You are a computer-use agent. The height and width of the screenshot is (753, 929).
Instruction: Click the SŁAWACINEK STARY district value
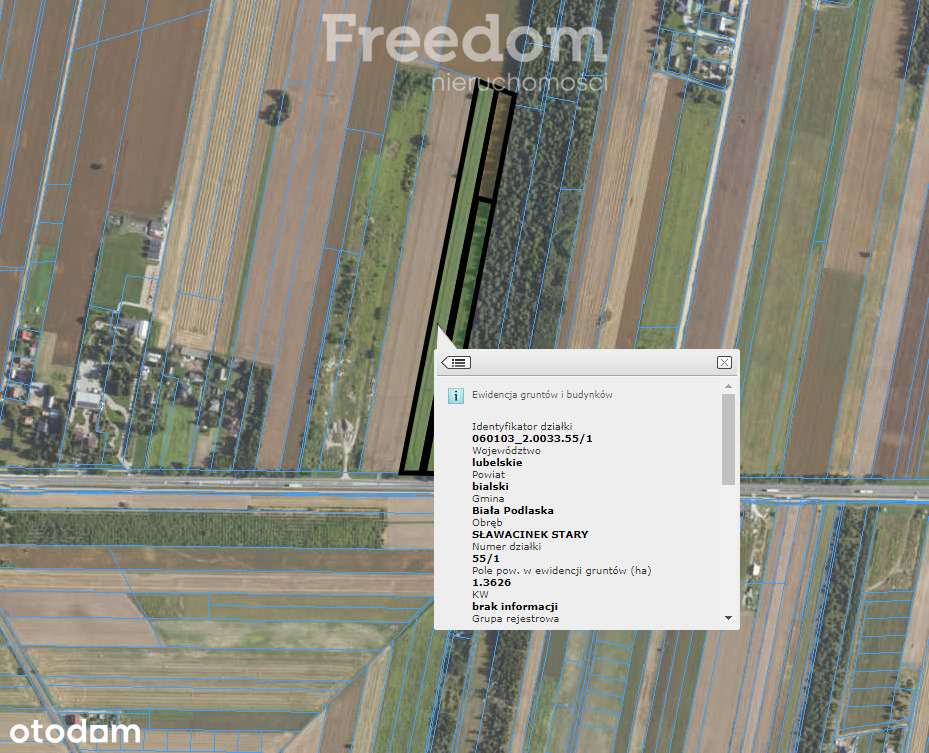click(530, 534)
